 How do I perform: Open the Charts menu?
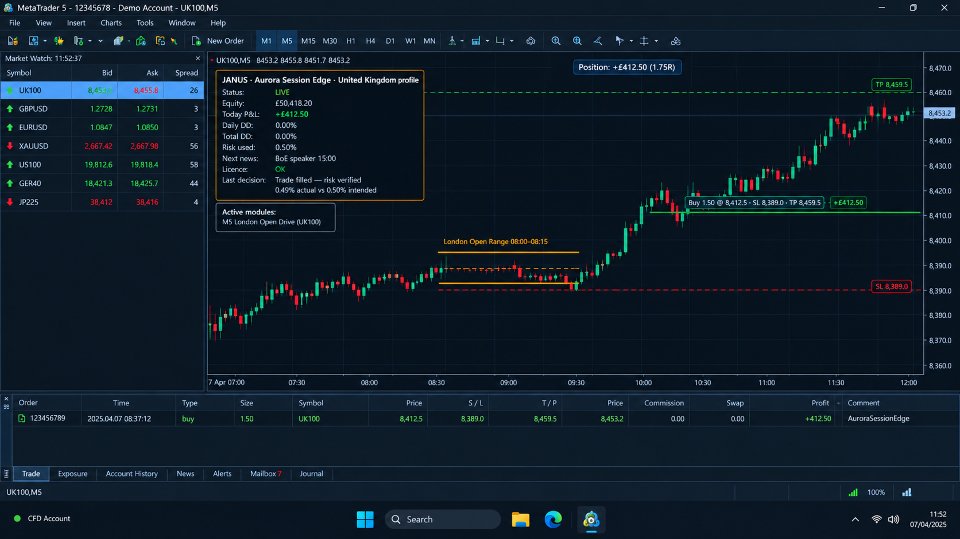pos(111,23)
